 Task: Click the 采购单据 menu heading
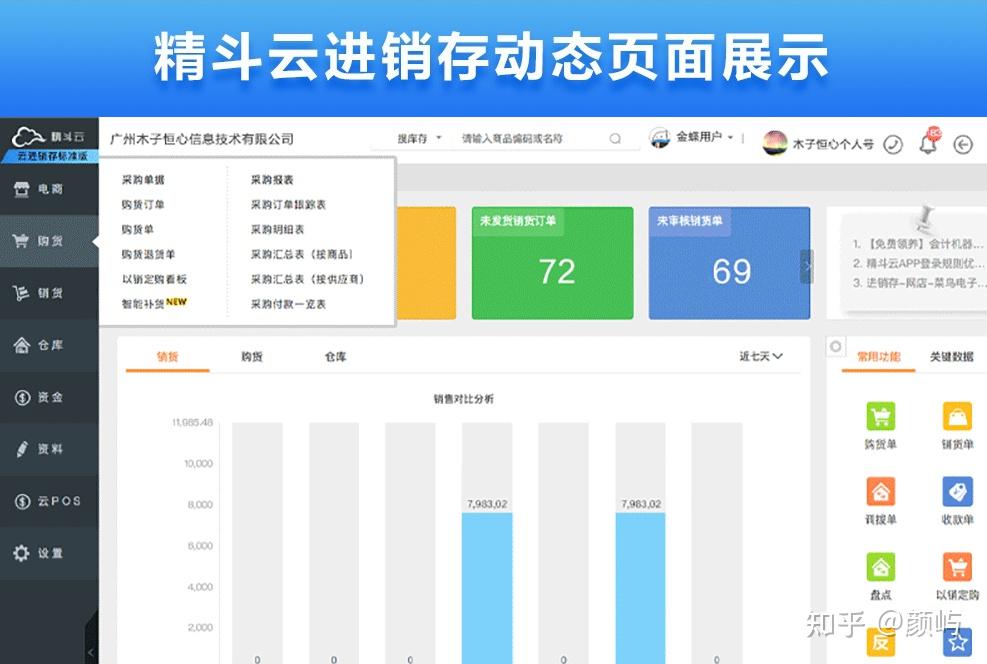[x=143, y=180]
